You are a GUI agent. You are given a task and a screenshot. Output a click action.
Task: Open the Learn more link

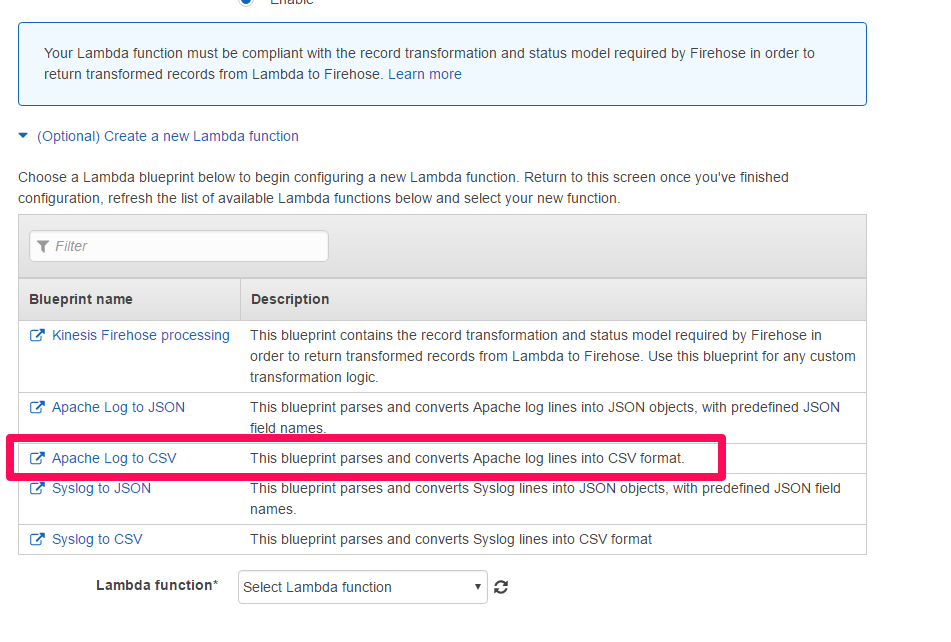pyautogui.click(x=425, y=74)
